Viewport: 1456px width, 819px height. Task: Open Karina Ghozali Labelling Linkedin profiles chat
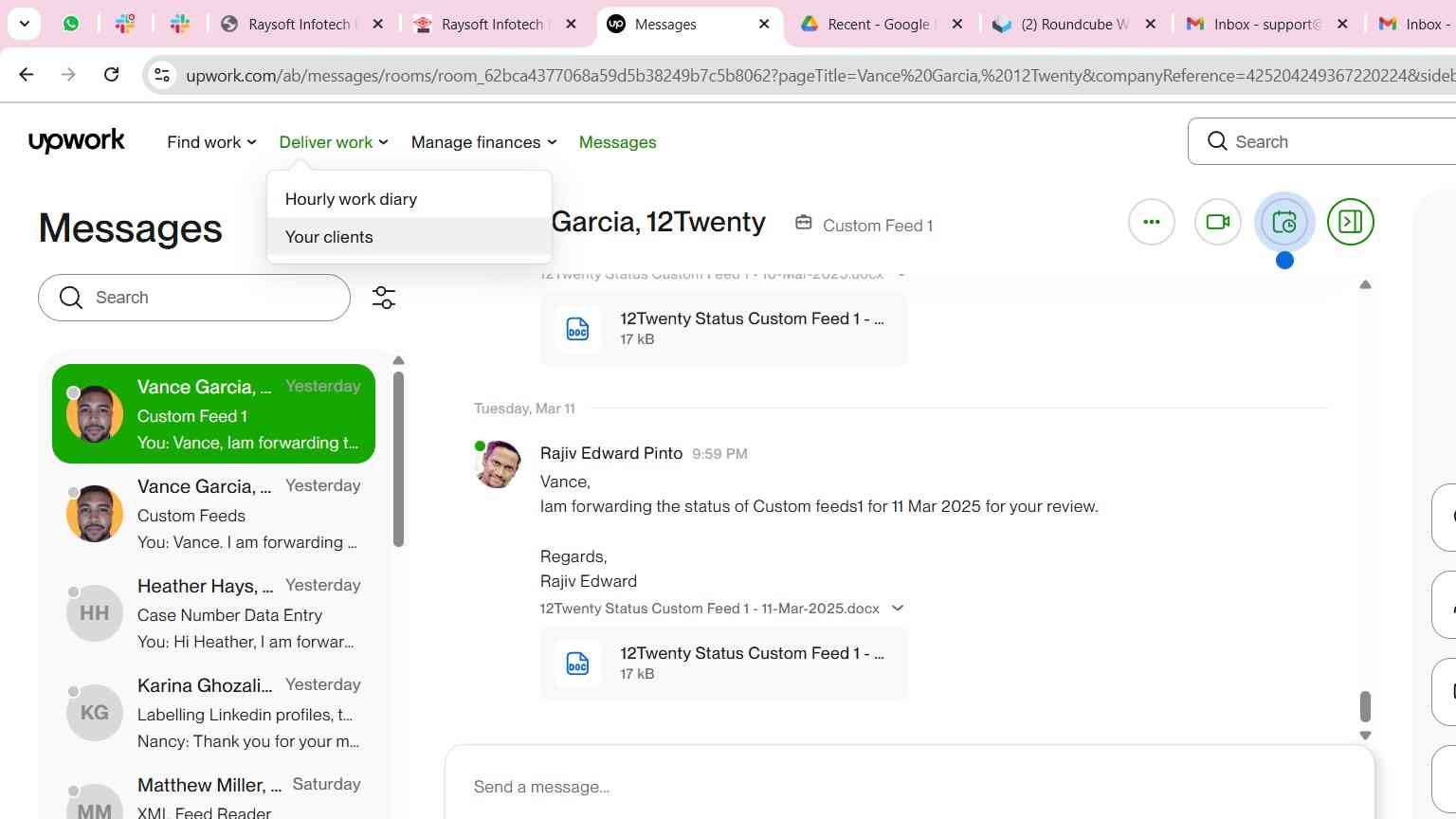(213, 713)
